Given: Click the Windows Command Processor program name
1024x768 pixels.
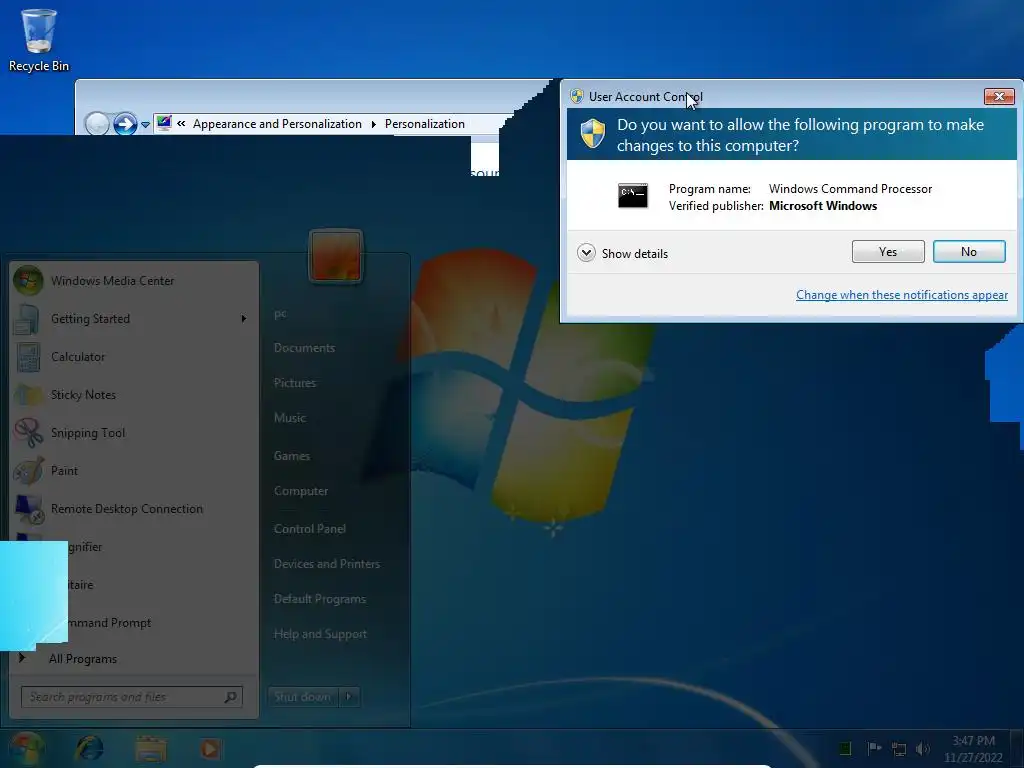Looking at the screenshot, I should (x=850, y=189).
